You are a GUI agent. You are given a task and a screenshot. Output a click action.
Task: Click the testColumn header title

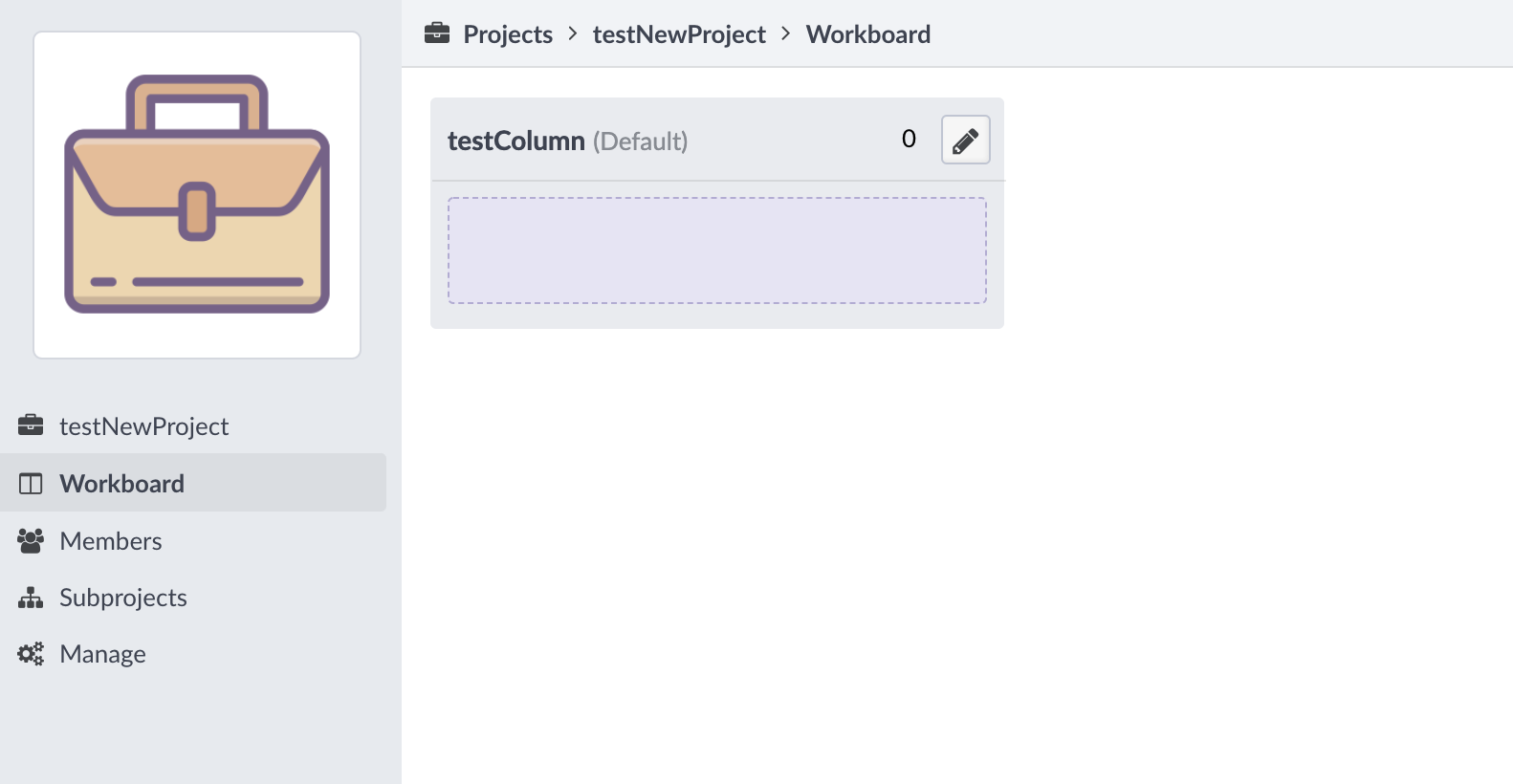coord(516,141)
